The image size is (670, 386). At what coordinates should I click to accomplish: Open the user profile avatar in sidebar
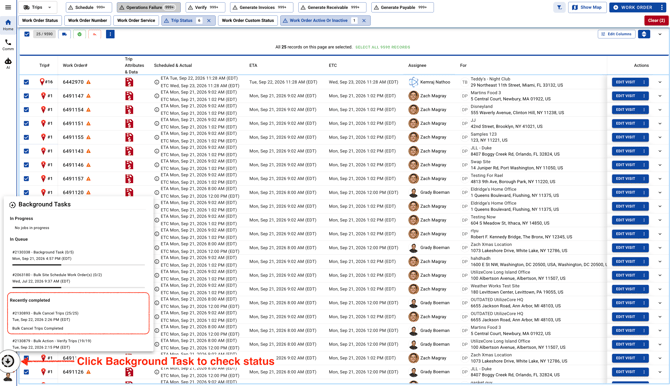[x=8, y=377]
